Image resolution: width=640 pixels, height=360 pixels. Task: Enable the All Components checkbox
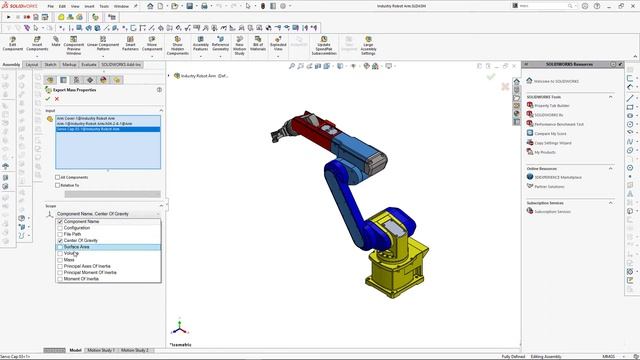[58, 177]
